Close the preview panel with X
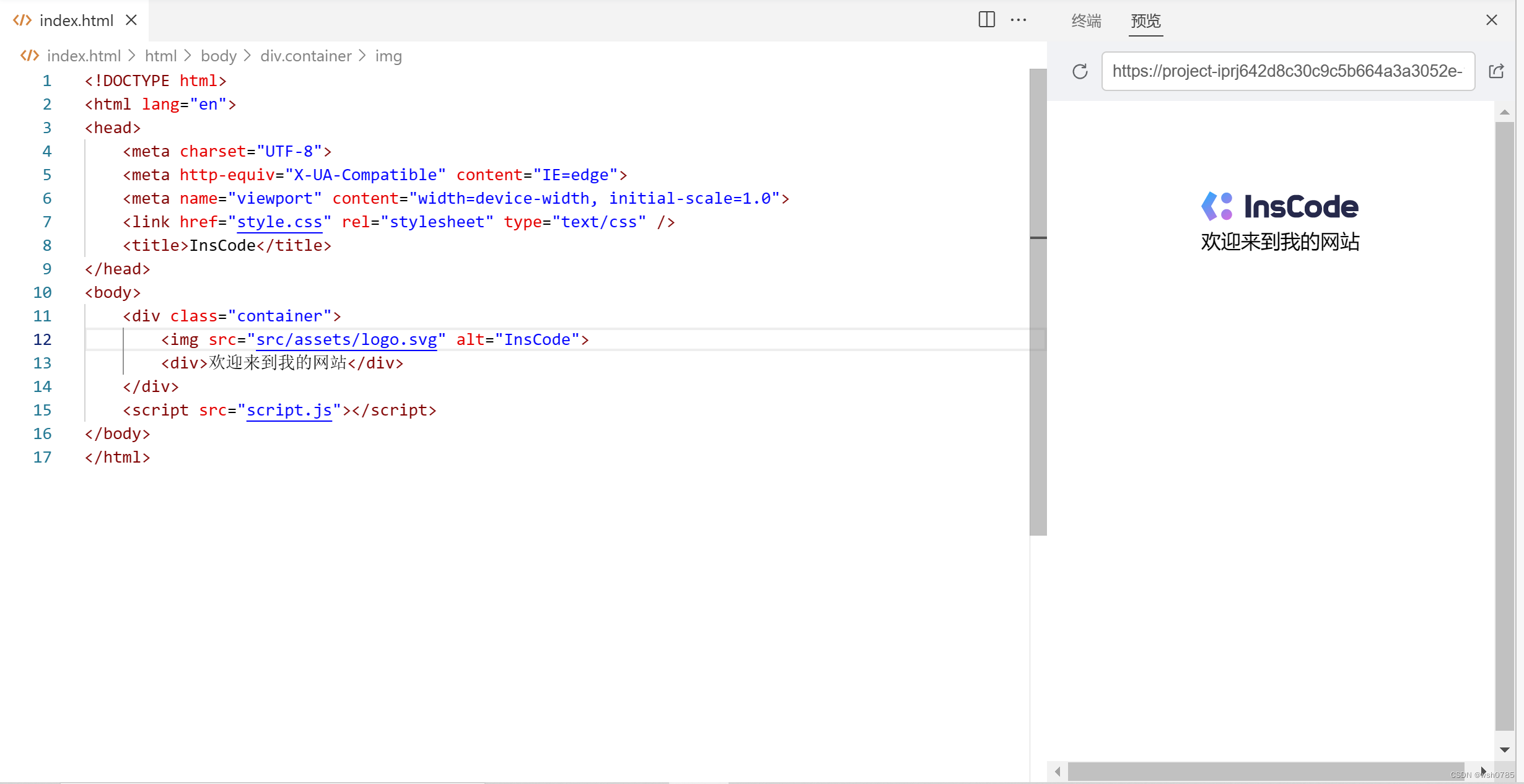This screenshot has height=784, width=1524. pyautogui.click(x=1492, y=20)
